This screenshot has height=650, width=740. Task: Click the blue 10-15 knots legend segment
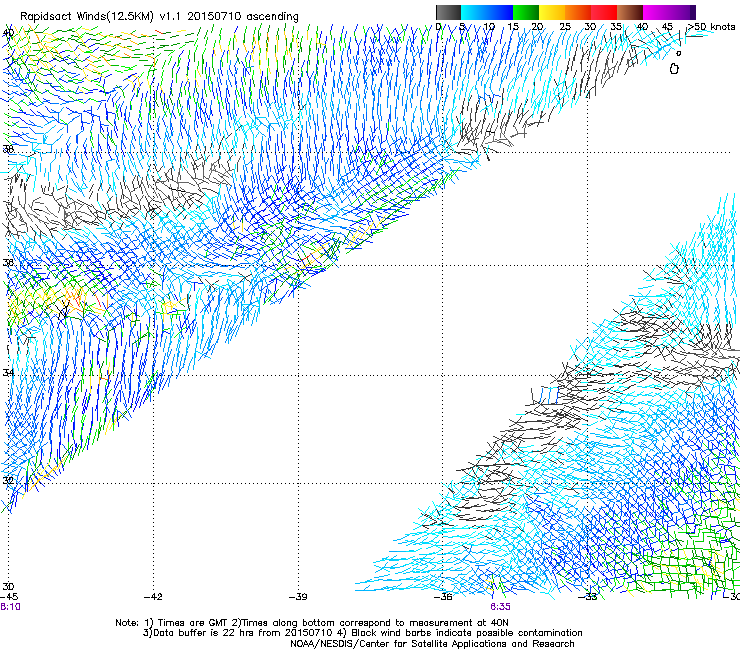[500, 12]
